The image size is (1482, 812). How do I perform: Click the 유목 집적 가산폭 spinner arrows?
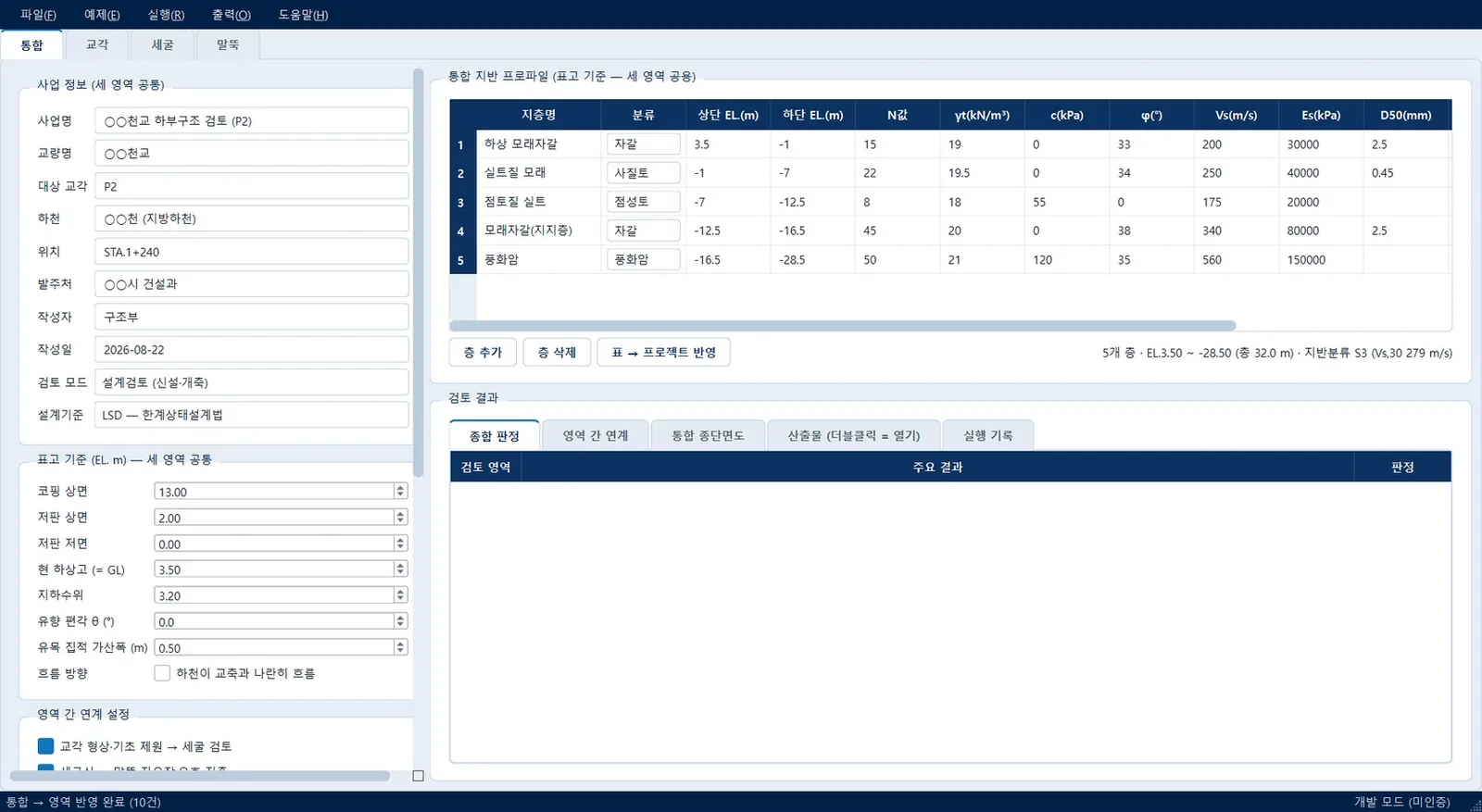tap(400, 647)
